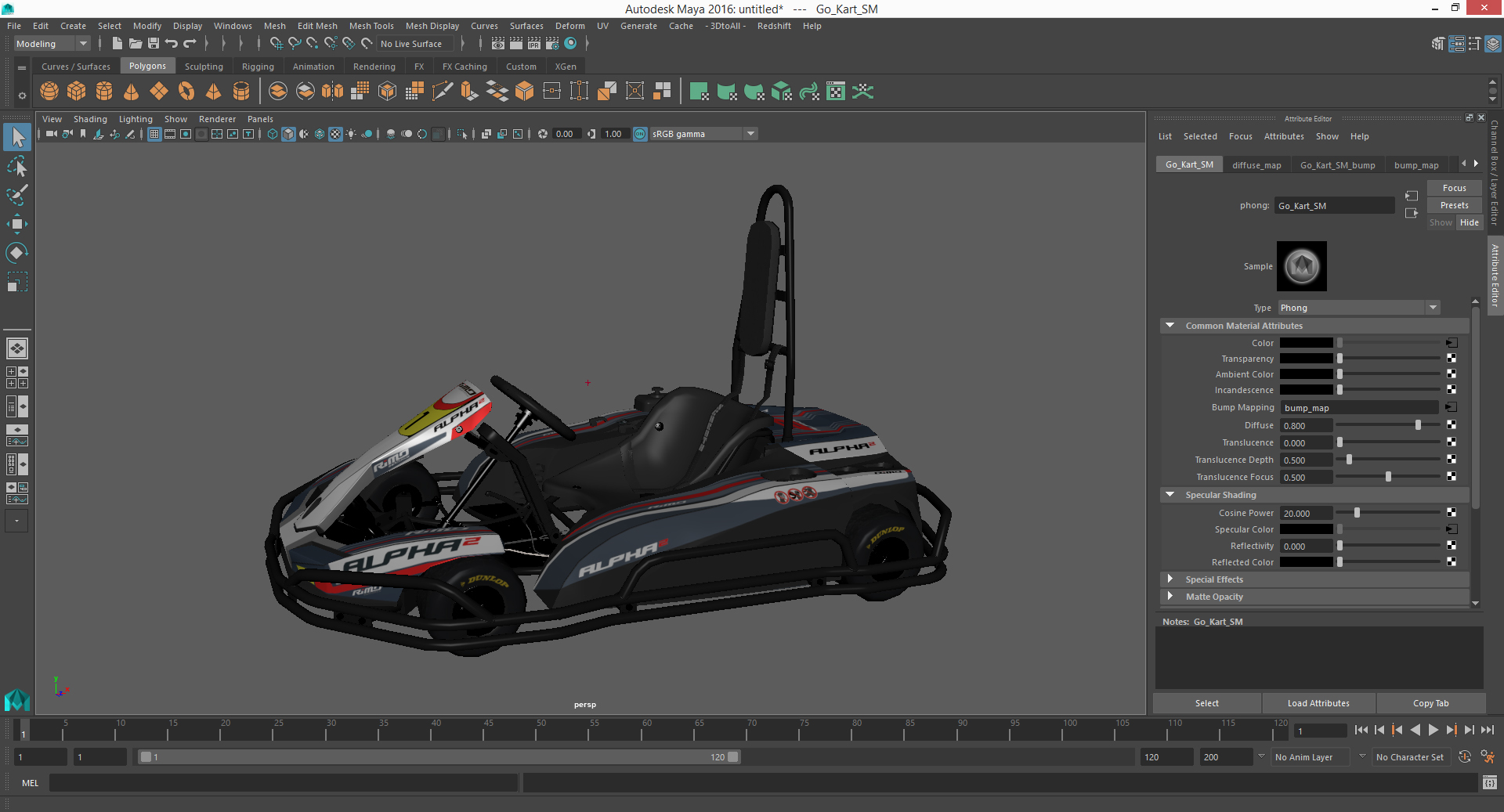Create a polygon pyramid from shelf
1504x812 pixels.
[x=214, y=92]
